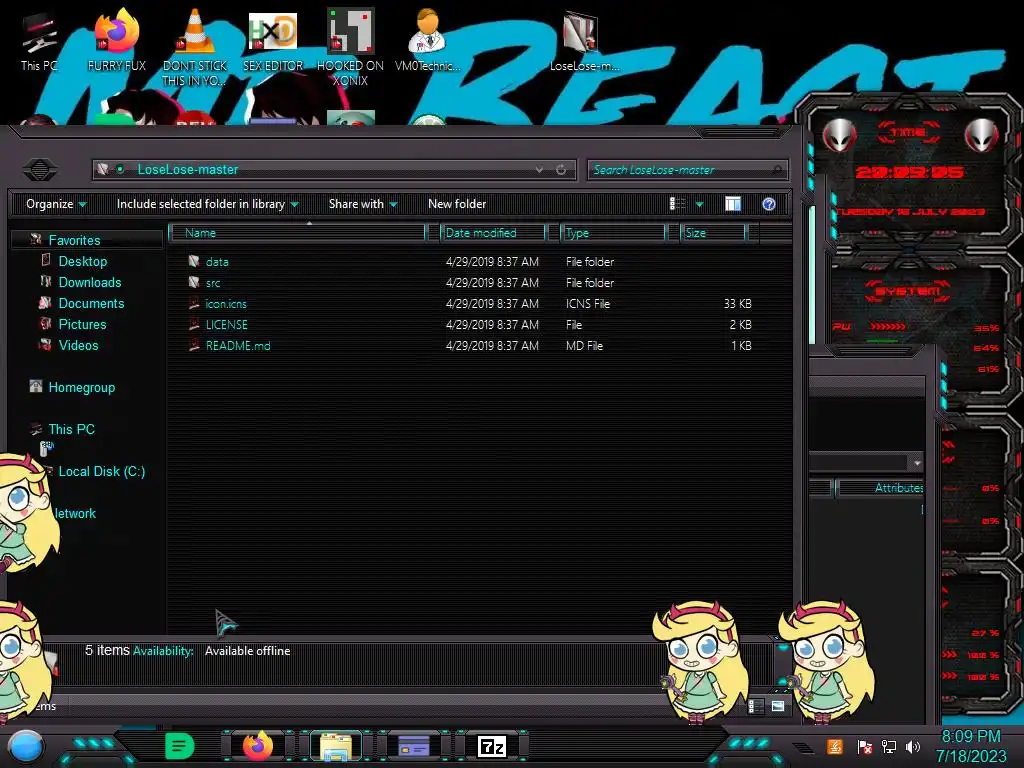Select the data folder row
Viewport: 1024px width, 768px height.
pyautogui.click(x=470, y=262)
